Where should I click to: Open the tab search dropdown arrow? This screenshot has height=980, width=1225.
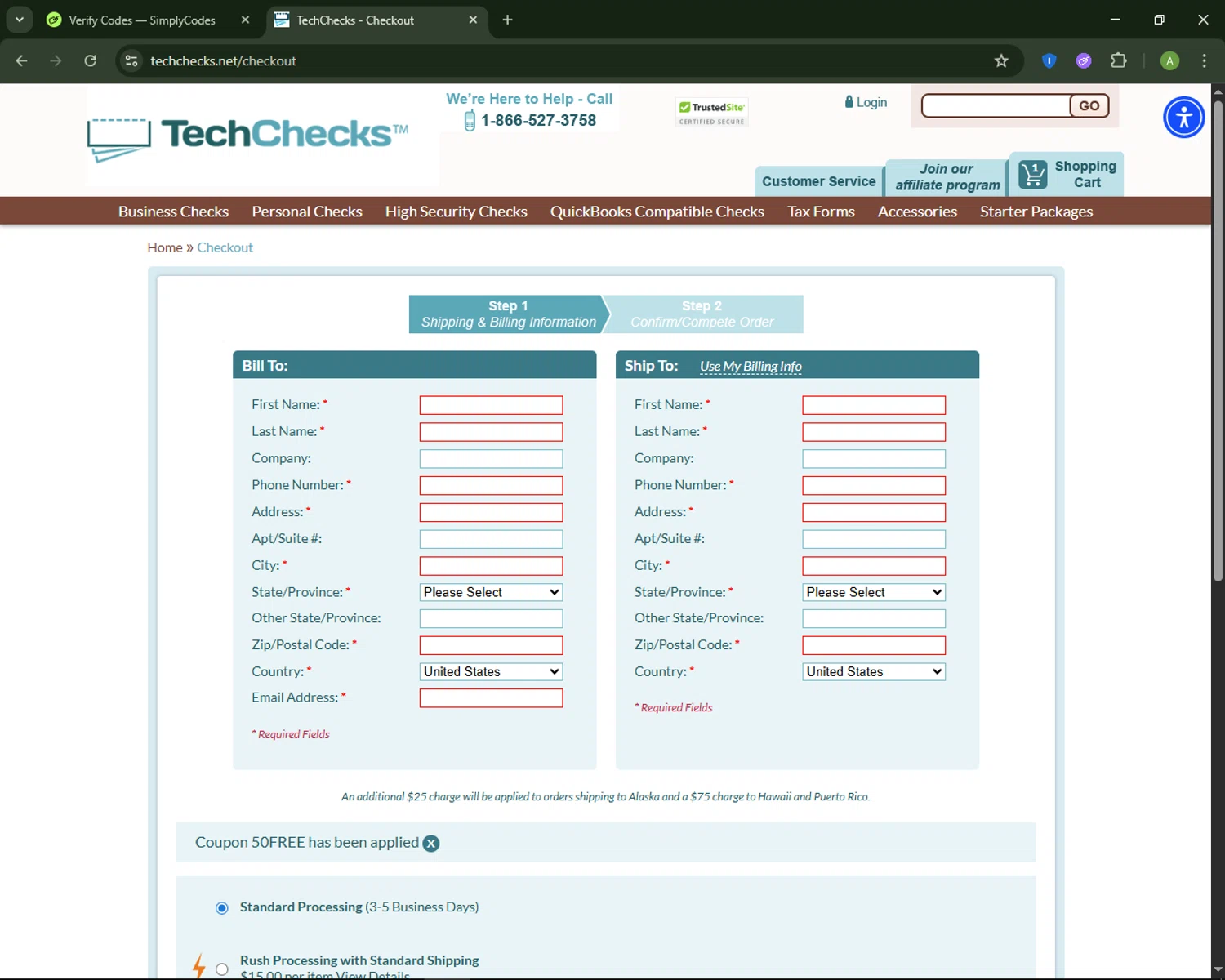coord(19,20)
